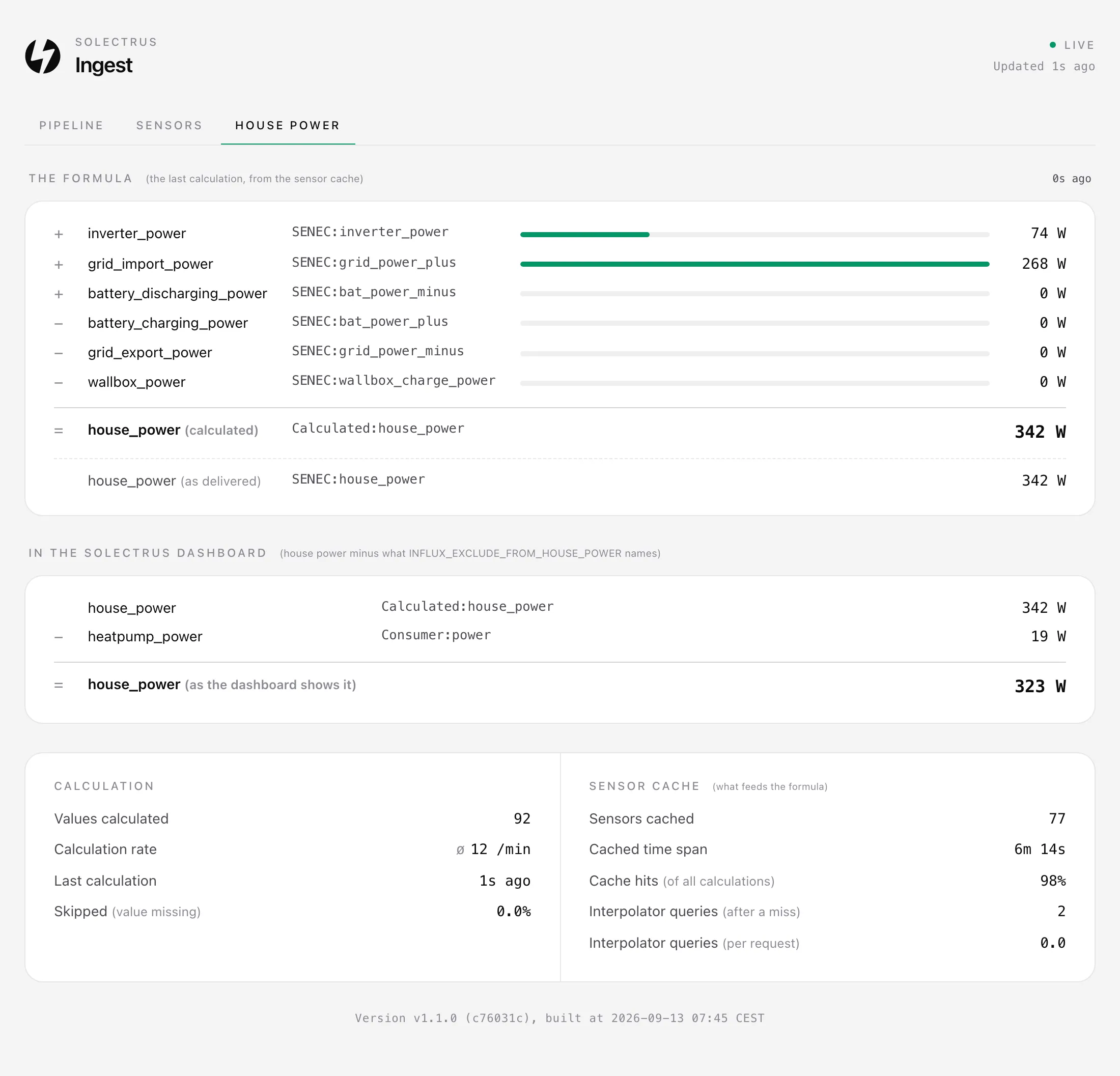Click the grid_import_power progress bar
Viewport: 1120px width, 1076px height.
754,264
